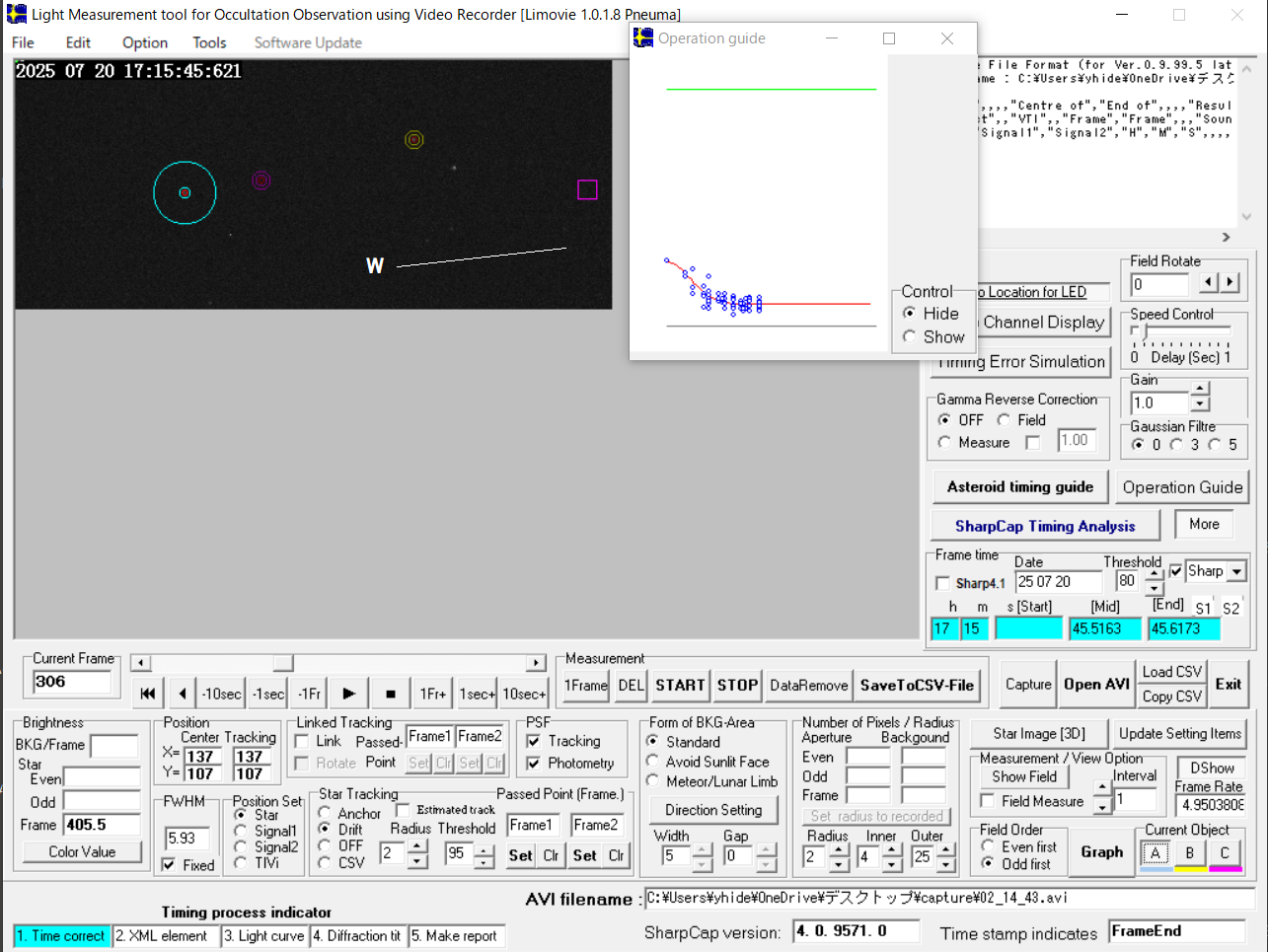Jump to the first frame with rewind icon

point(147,694)
